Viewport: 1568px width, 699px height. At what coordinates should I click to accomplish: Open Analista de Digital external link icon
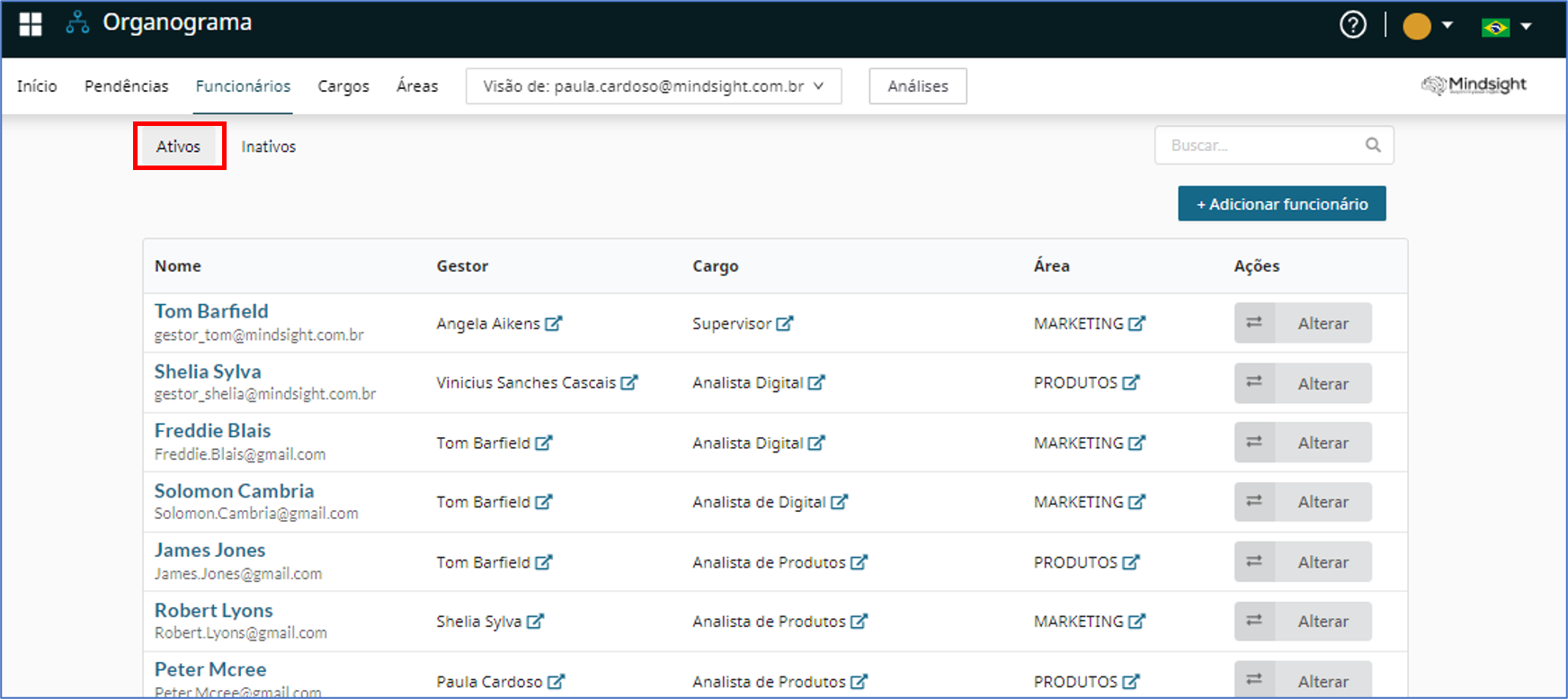[839, 502]
